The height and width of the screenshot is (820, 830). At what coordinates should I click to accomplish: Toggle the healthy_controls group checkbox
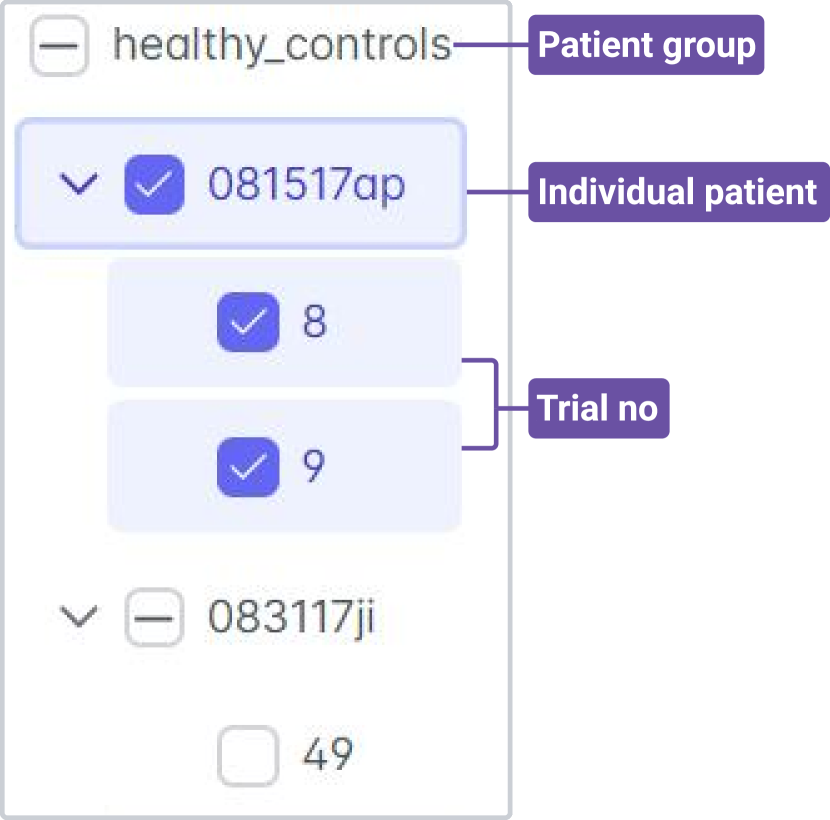click(x=59, y=46)
